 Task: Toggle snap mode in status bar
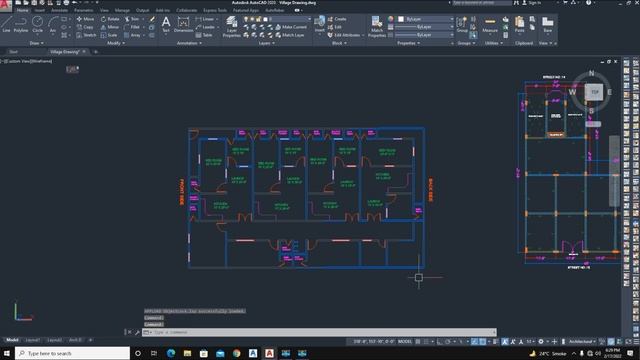426,342
